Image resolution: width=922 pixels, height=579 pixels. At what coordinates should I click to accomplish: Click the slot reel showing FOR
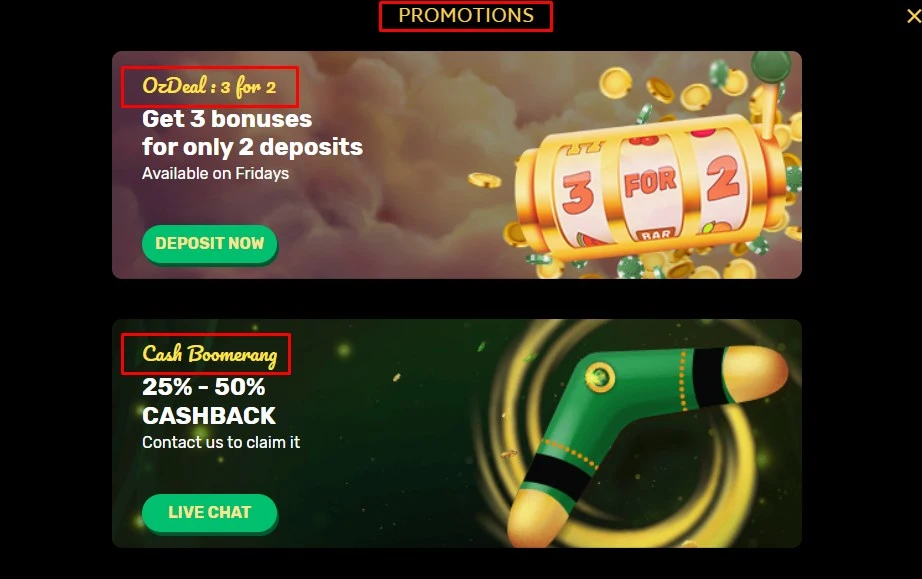(649, 185)
